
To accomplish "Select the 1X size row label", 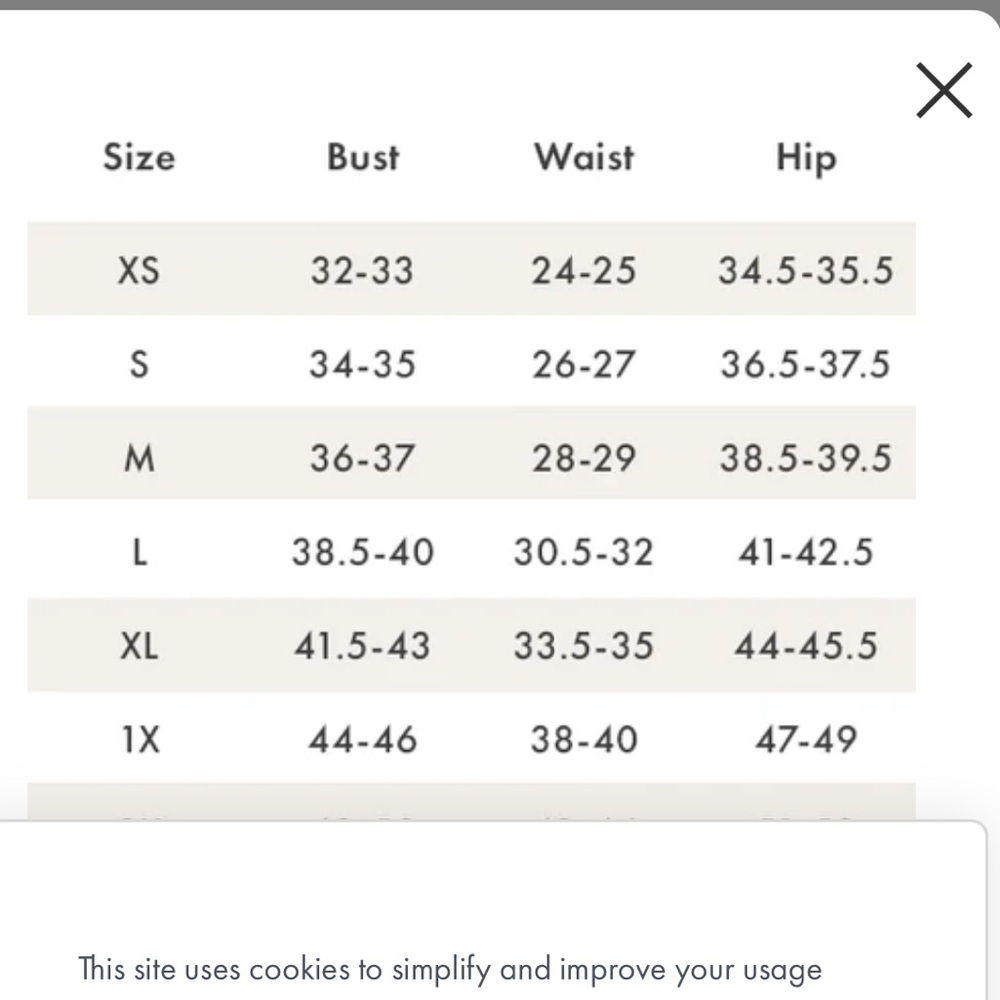I will point(140,739).
